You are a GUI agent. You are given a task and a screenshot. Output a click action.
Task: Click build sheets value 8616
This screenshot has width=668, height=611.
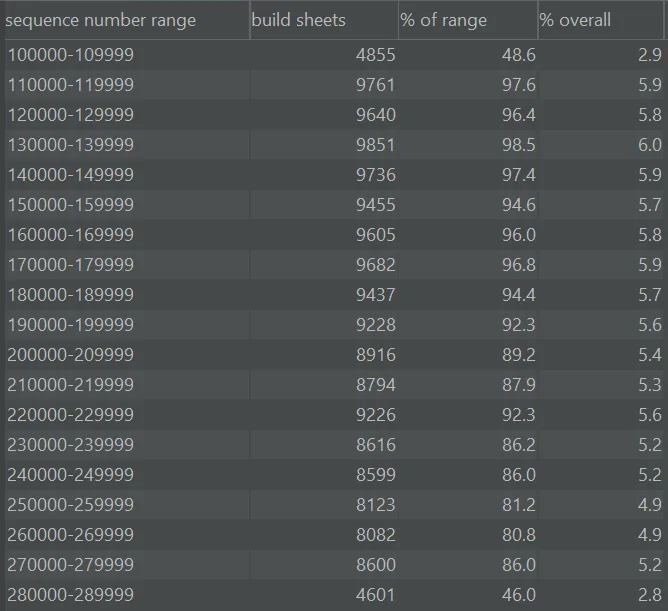[x=376, y=445]
